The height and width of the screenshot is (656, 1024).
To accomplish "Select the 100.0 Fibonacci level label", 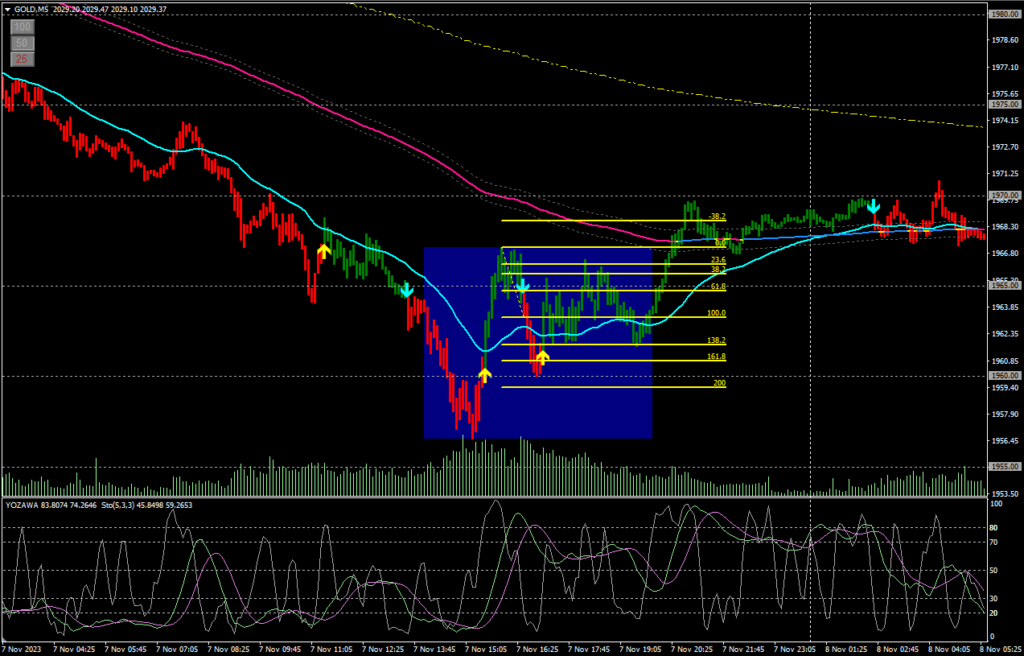I will point(715,313).
